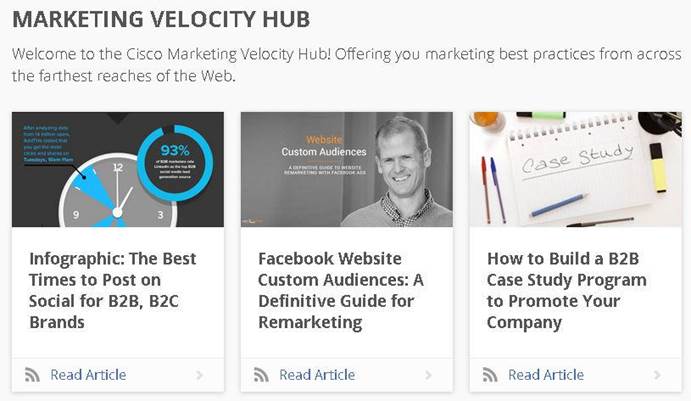
Task: Click arrow chevron on the Infographic card footer
Action: click(x=200, y=375)
